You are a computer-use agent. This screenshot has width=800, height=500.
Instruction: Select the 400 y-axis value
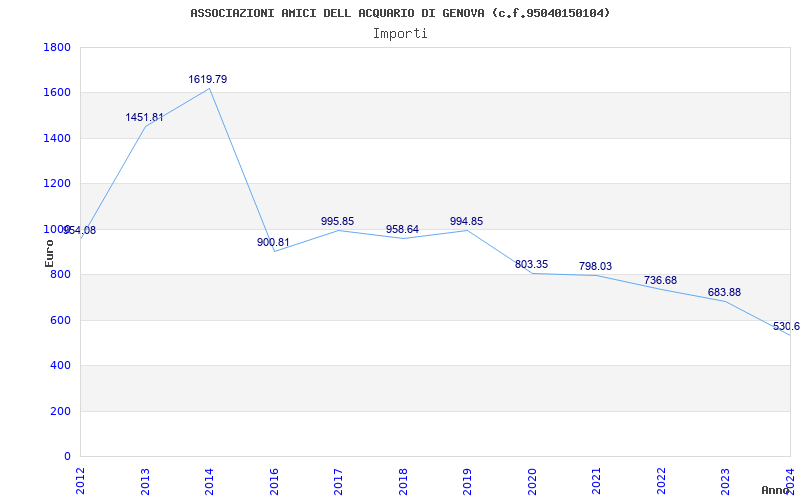click(x=60, y=366)
